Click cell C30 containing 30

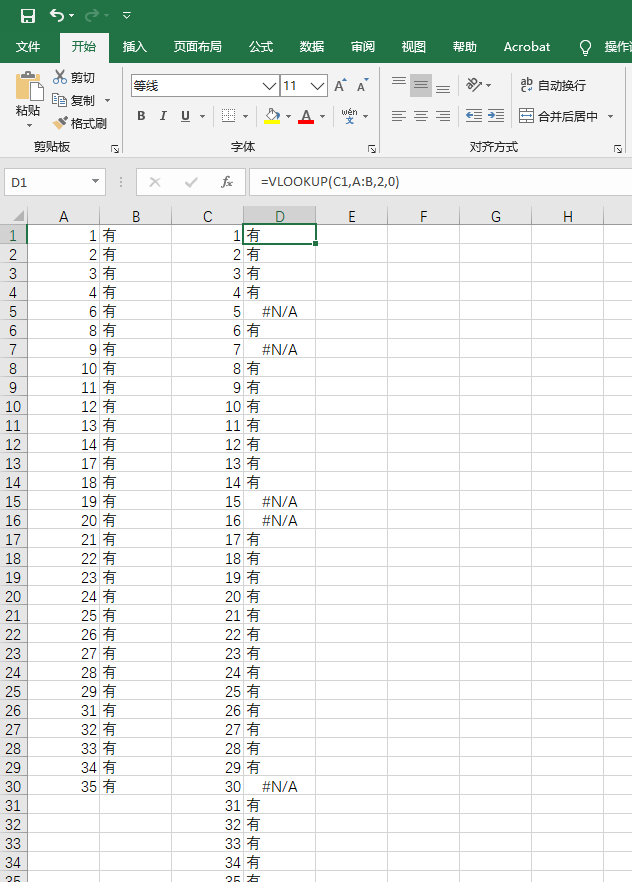click(207, 786)
